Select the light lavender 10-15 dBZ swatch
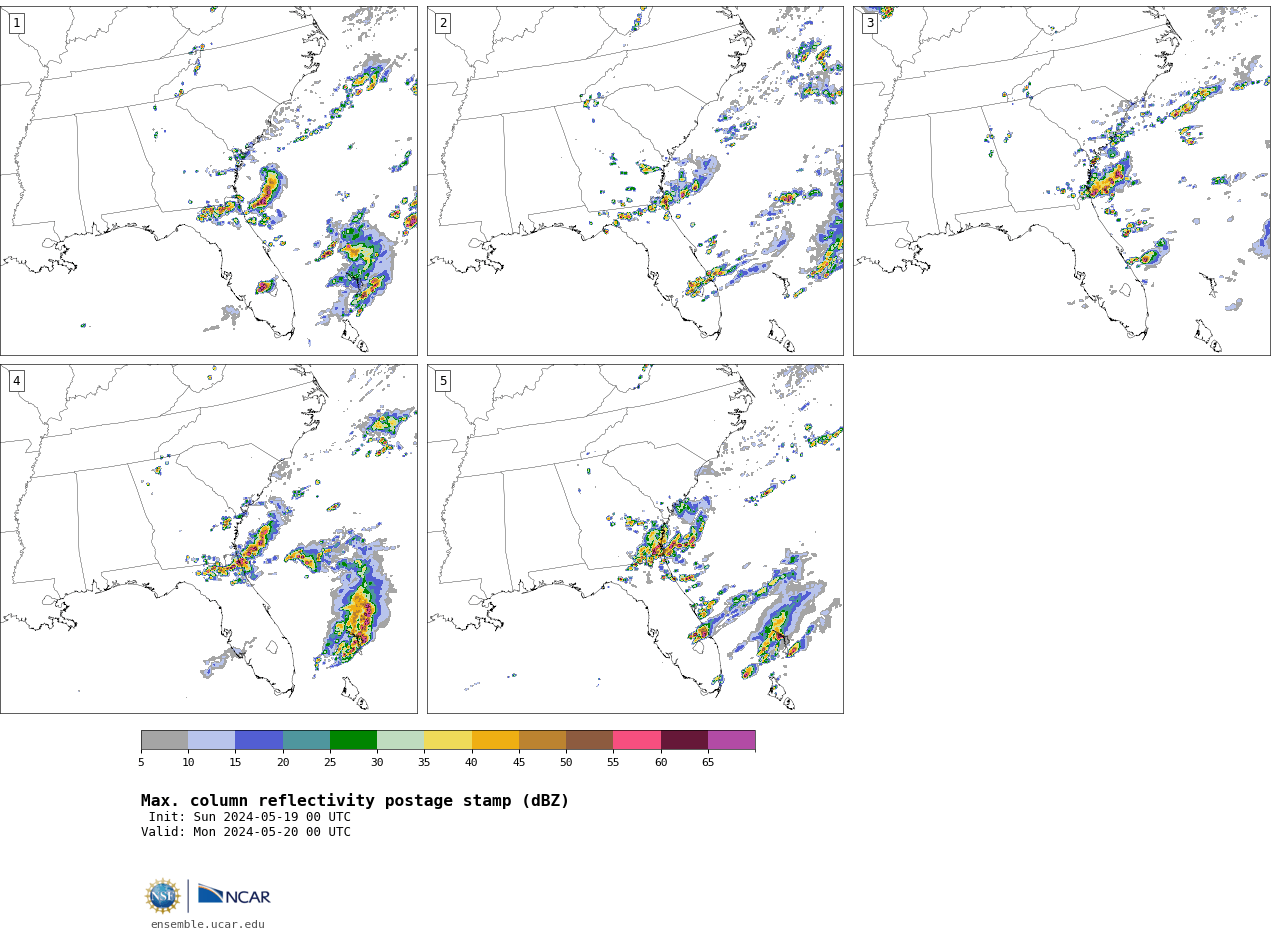 (x=211, y=740)
